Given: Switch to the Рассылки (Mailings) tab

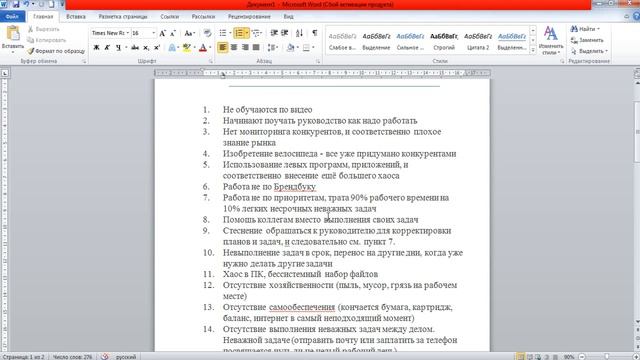Looking at the screenshot, I should [x=203, y=17].
